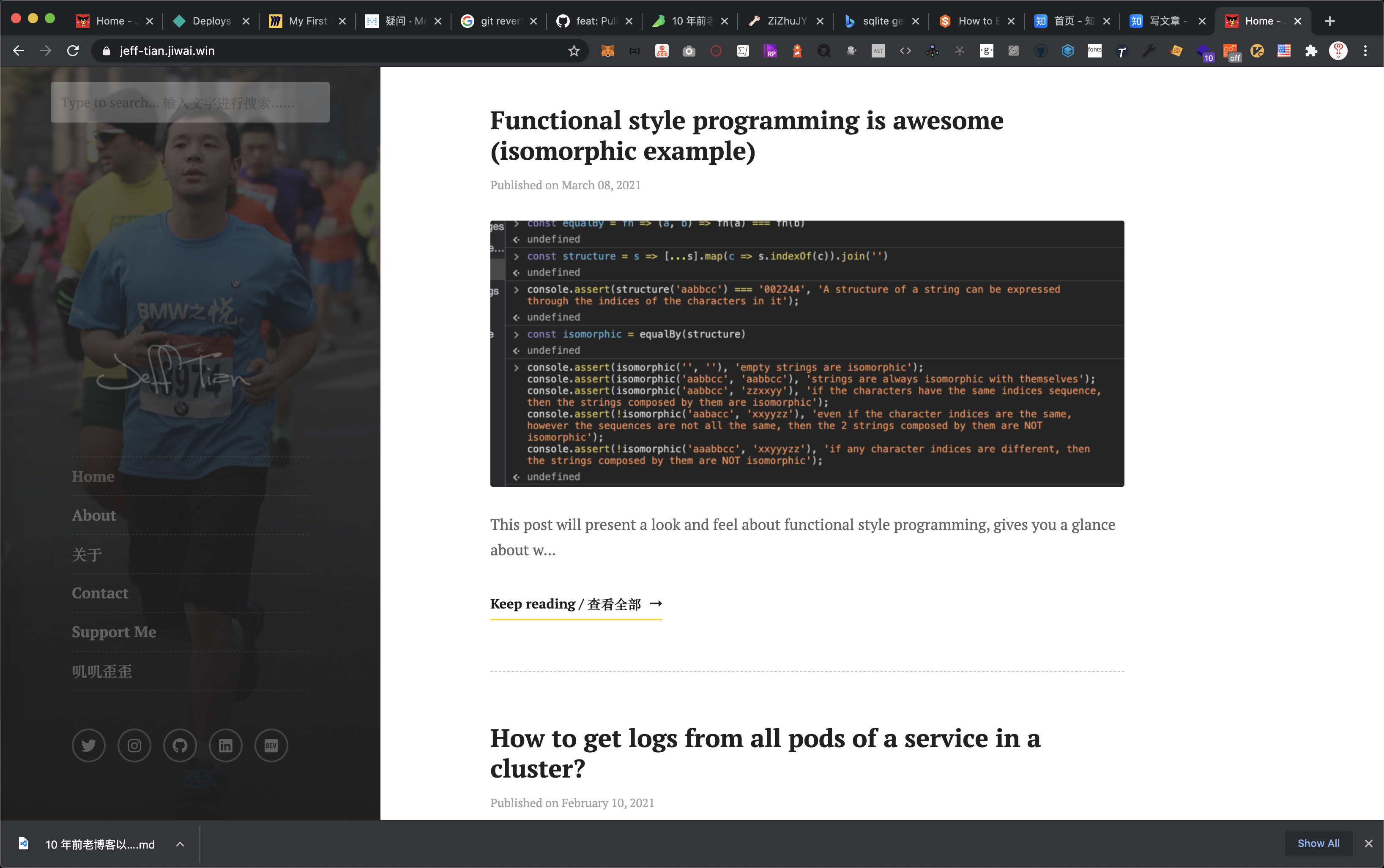Open the console code screenshot thumbnail
Image resolution: width=1384 pixels, height=868 pixels.
tap(807, 354)
